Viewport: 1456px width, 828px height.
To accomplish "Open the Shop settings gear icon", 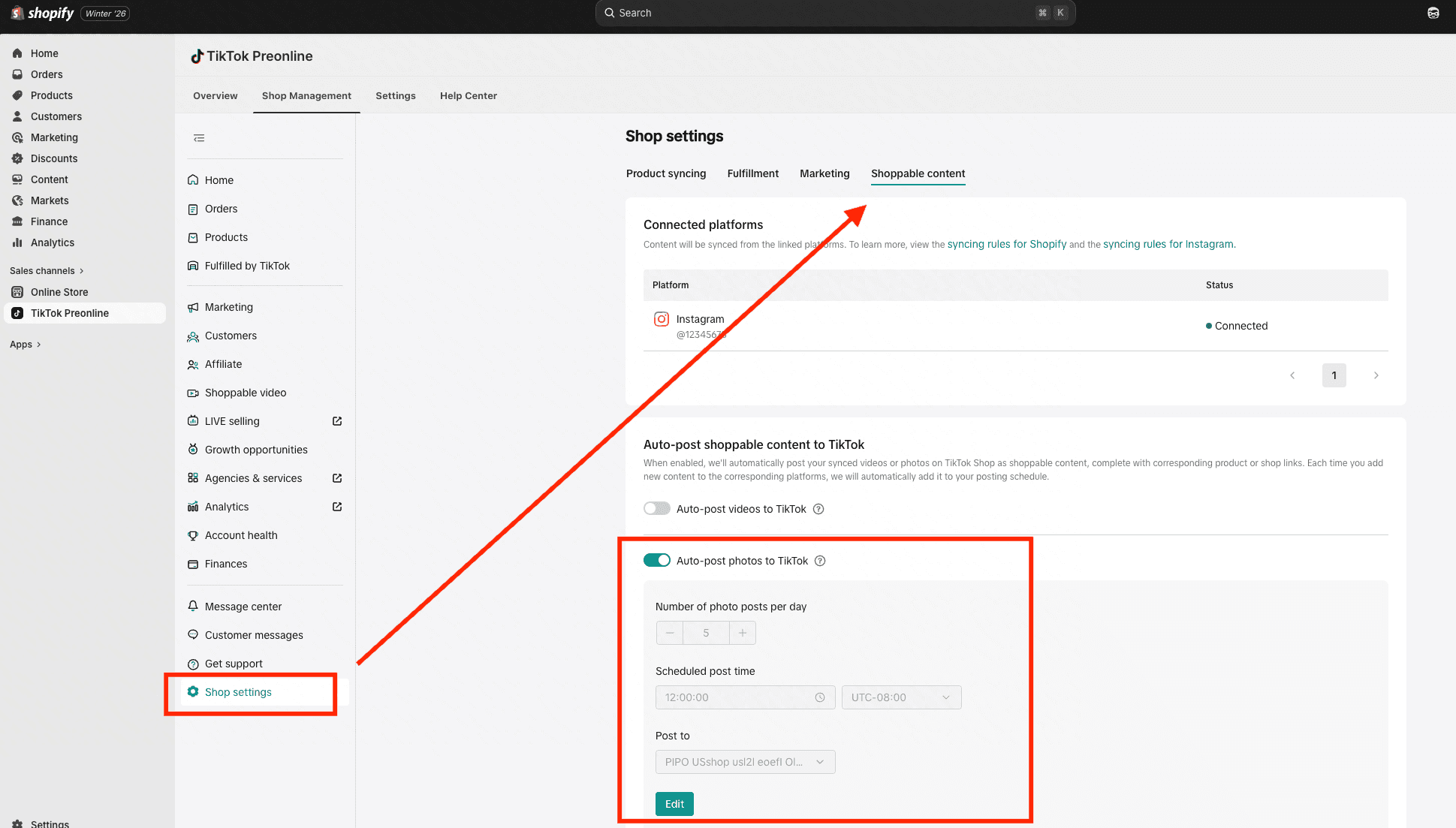I will coord(193,692).
